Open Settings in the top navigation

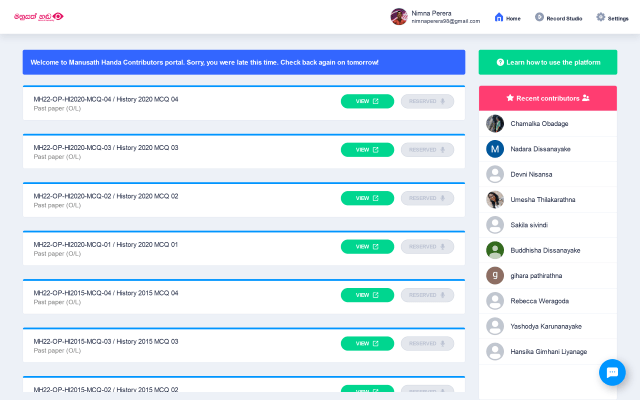click(614, 17)
